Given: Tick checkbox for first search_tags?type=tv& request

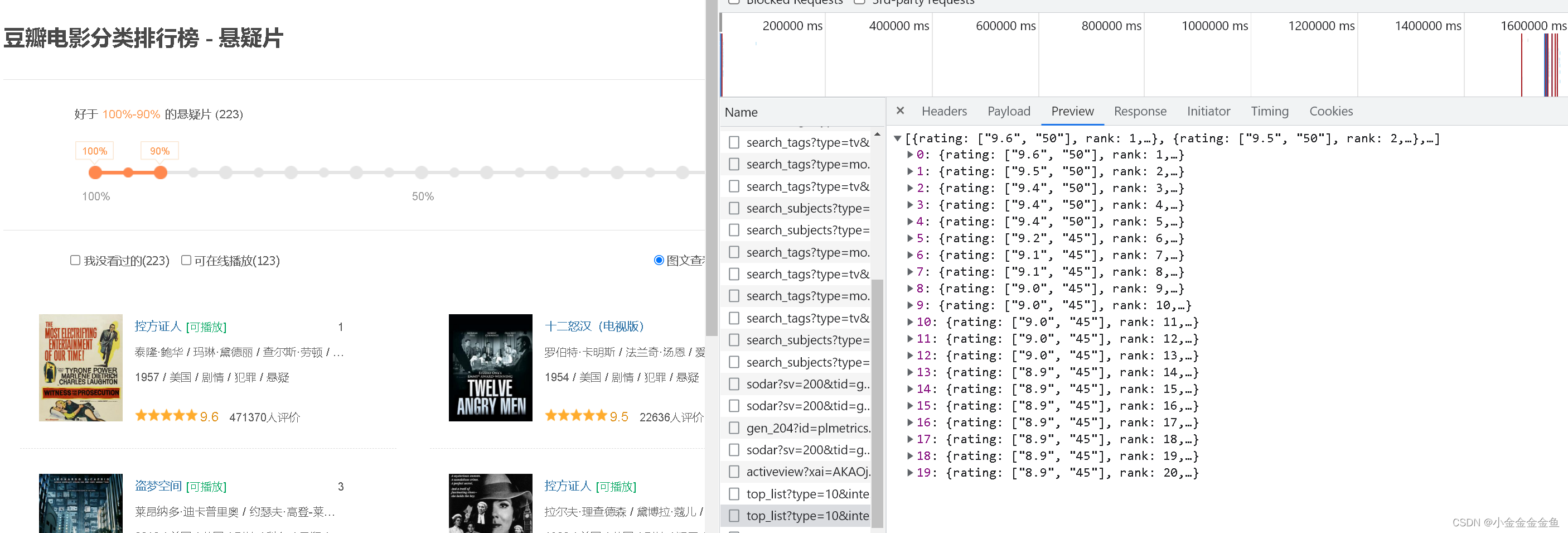Looking at the screenshot, I should click(x=734, y=142).
